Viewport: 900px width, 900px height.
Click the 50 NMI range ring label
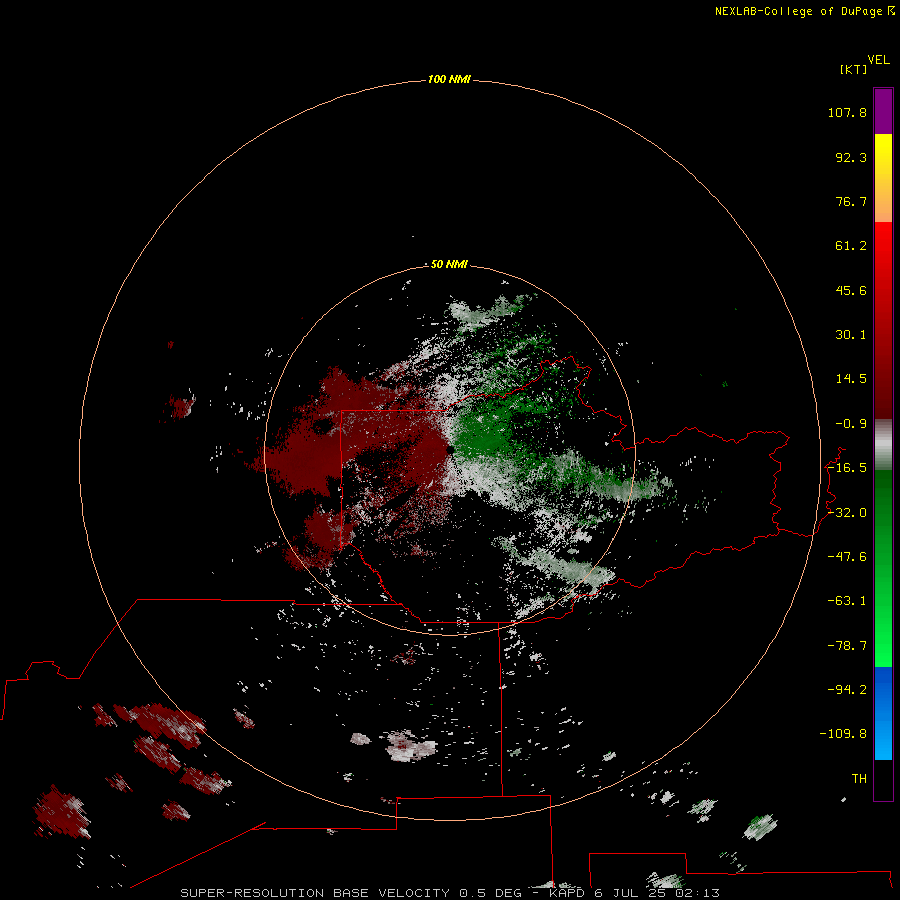click(x=449, y=264)
